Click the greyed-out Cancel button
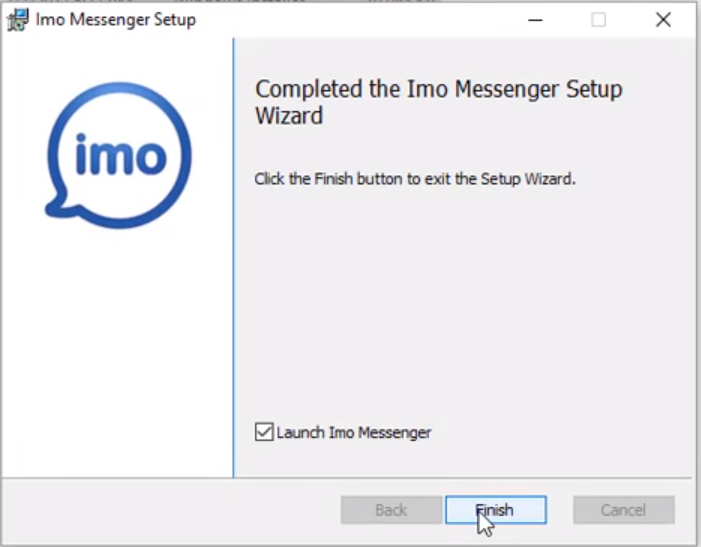Screen dimensions: 701x547 (x=624, y=510)
